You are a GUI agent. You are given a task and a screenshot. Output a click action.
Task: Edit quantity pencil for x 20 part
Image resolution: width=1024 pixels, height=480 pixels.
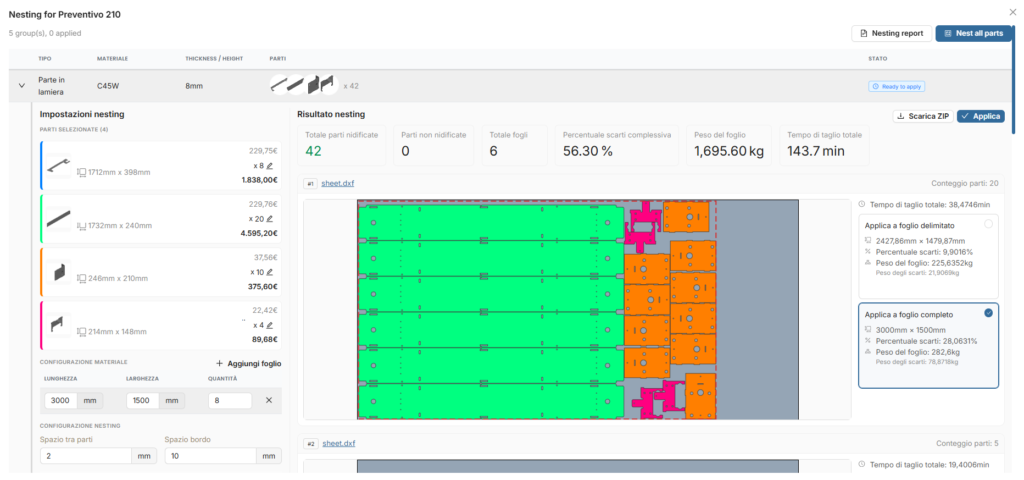270,219
